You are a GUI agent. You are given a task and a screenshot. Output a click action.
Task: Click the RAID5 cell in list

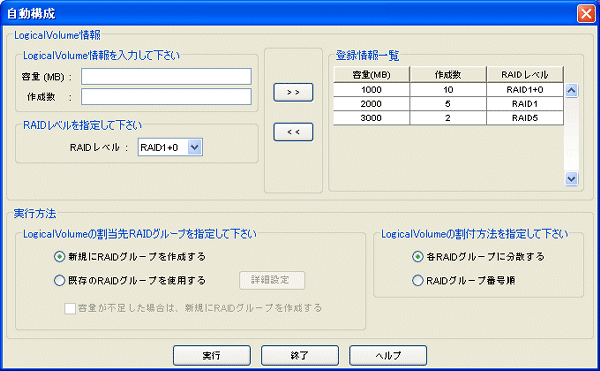pyautogui.click(x=525, y=118)
